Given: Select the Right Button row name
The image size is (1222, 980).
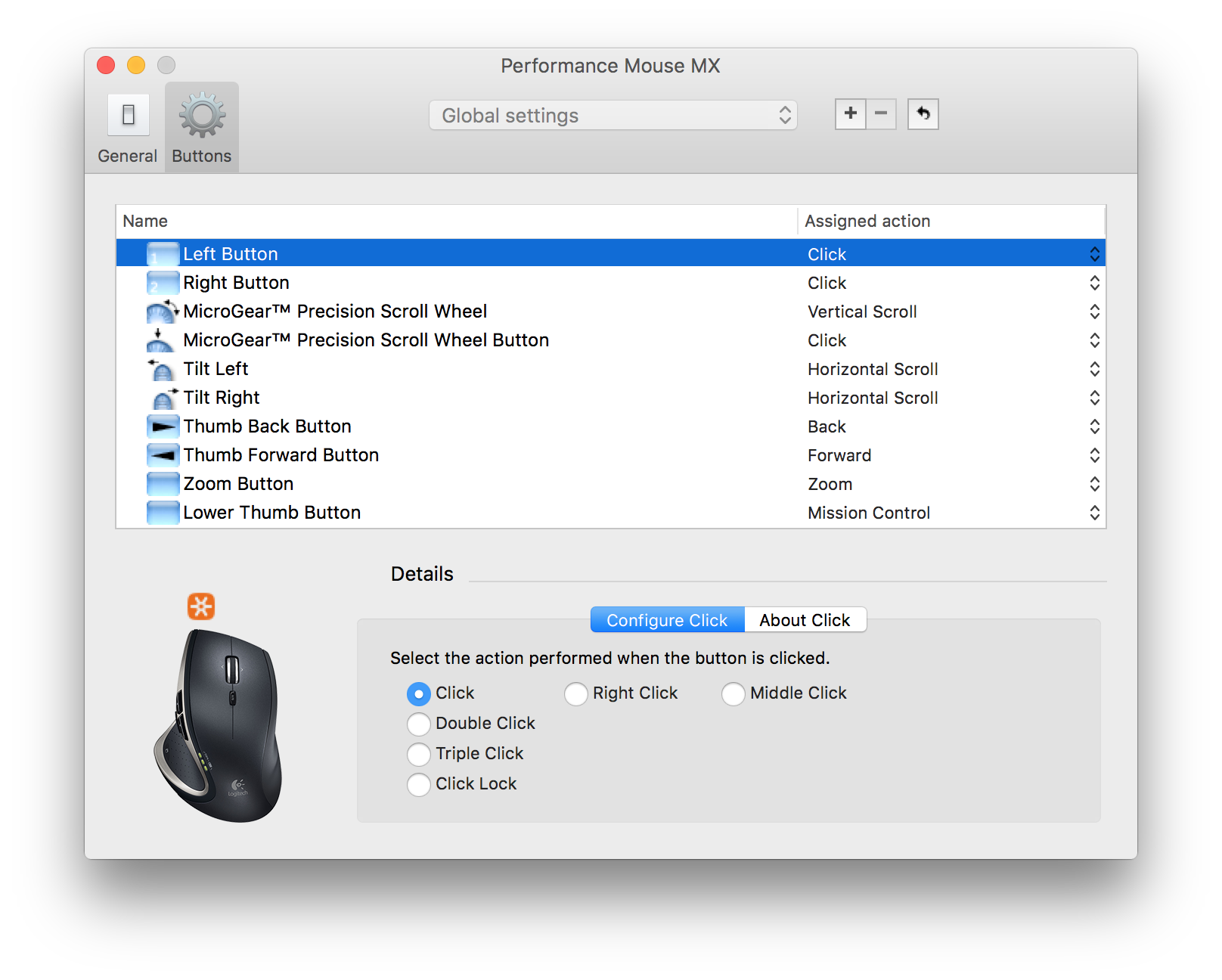Looking at the screenshot, I should (236, 283).
